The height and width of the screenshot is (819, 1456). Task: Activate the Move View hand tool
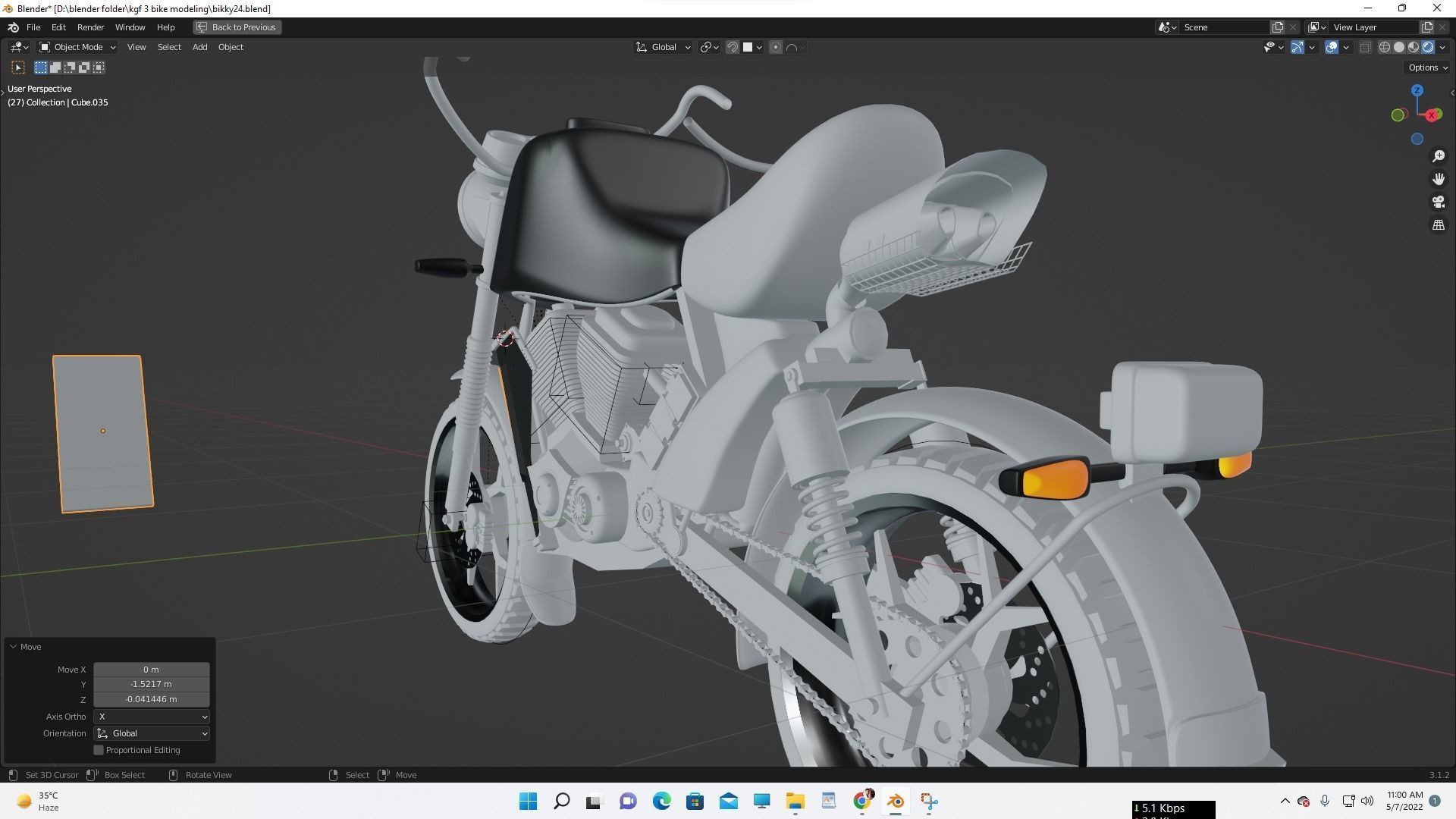pos(1439,179)
